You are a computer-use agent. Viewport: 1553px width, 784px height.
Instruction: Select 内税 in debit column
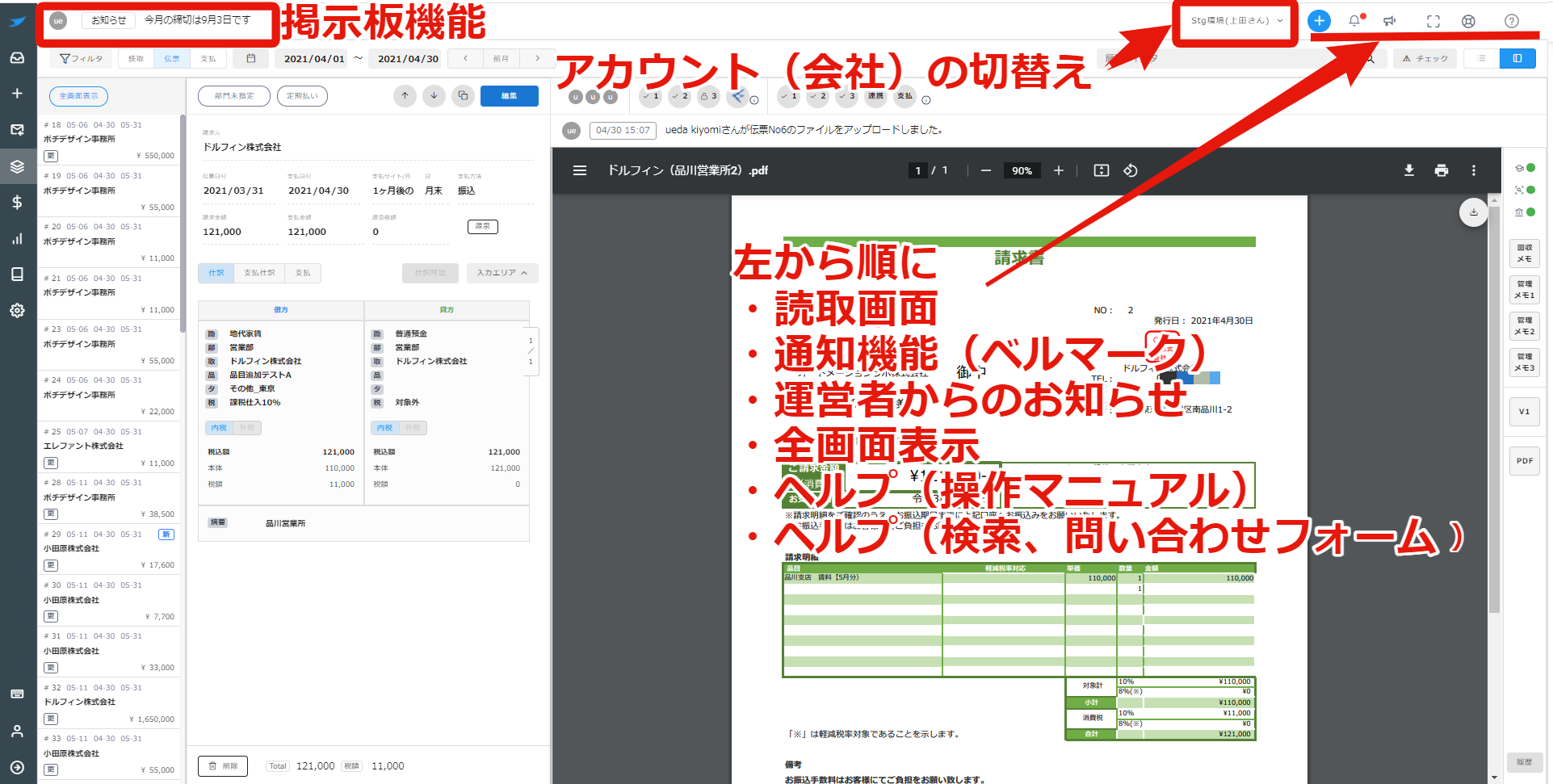pyautogui.click(x=220, y=428)
